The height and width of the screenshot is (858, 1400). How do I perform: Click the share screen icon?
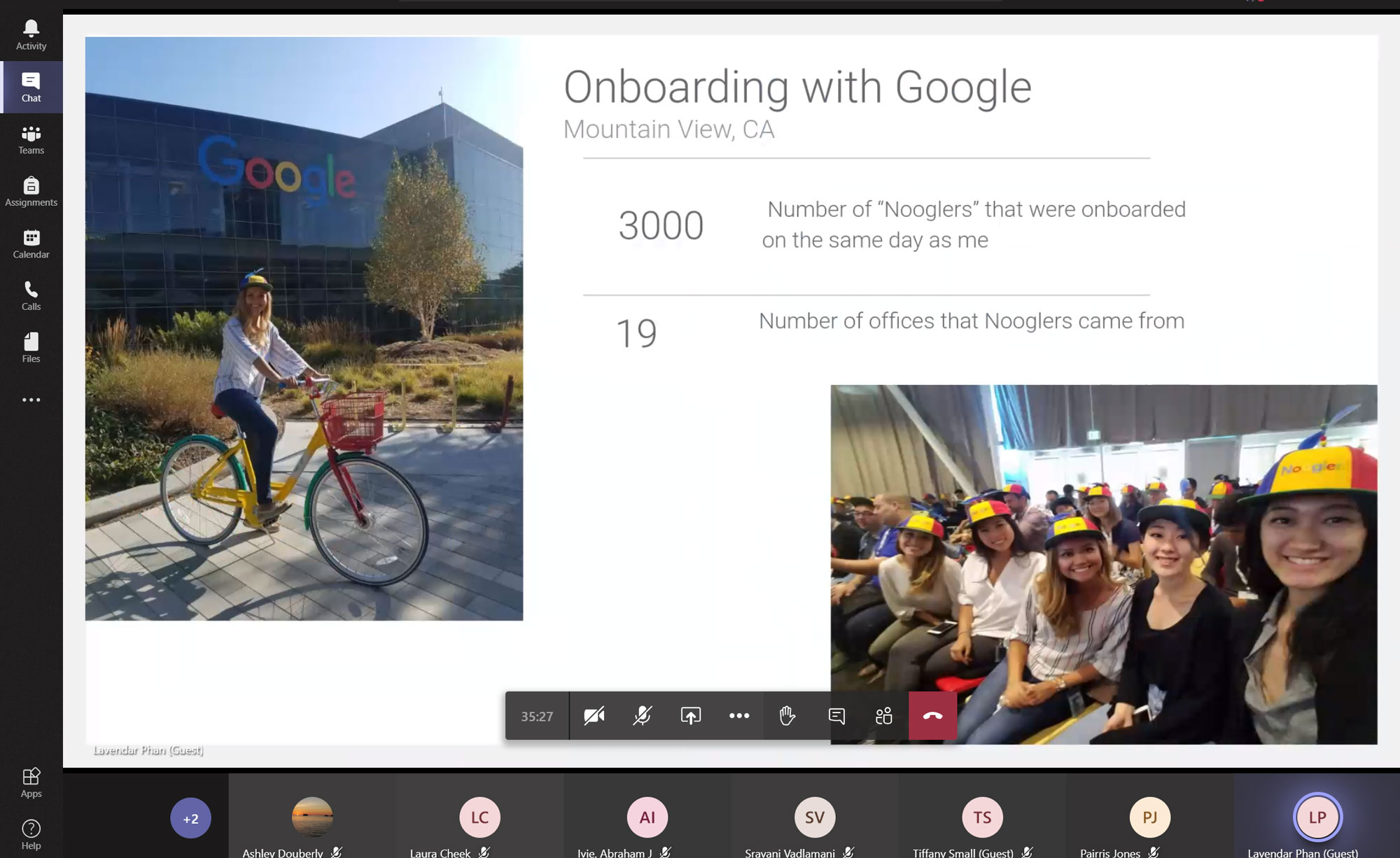coord(691,715)
